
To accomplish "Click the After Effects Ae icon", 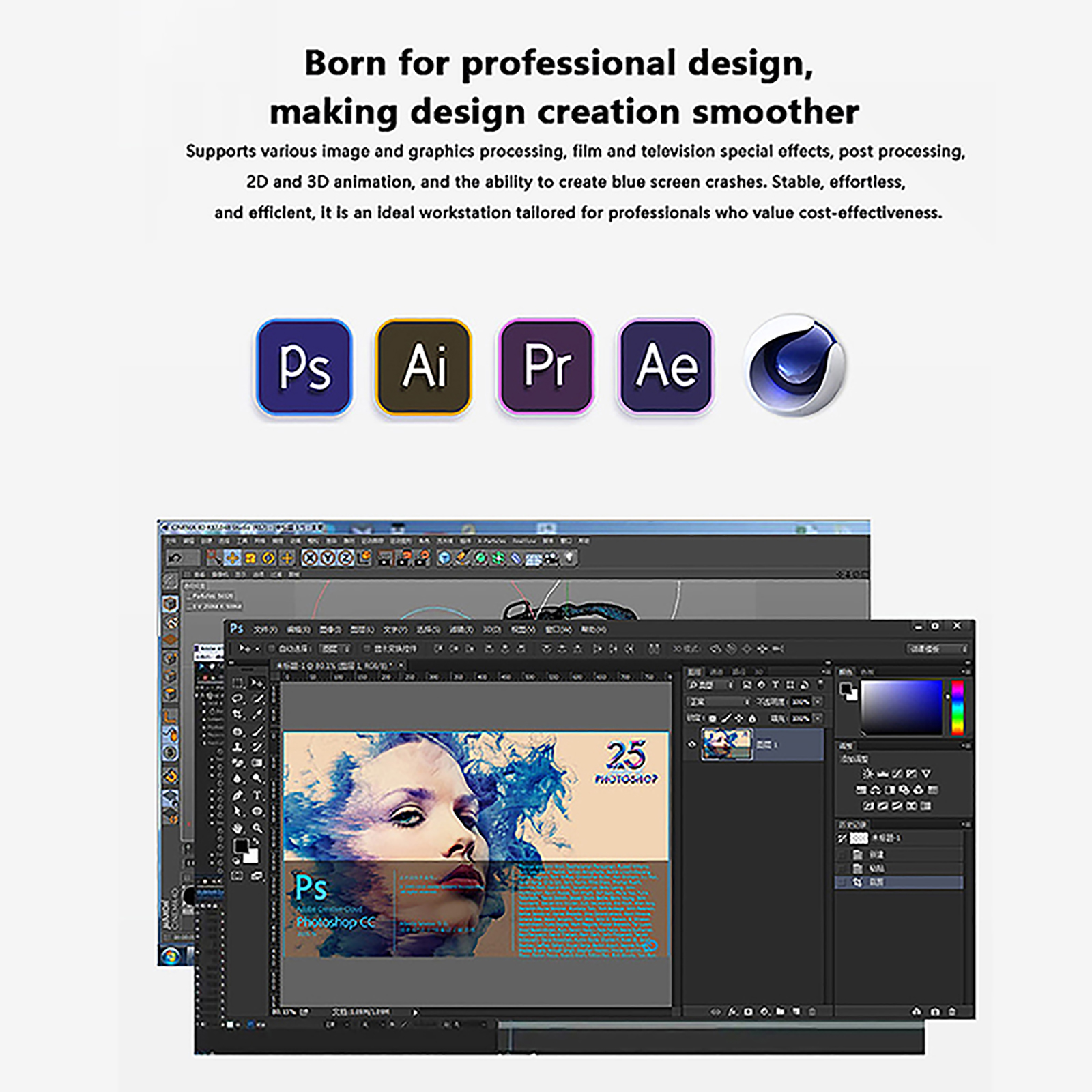I will [x=666, y=367].
